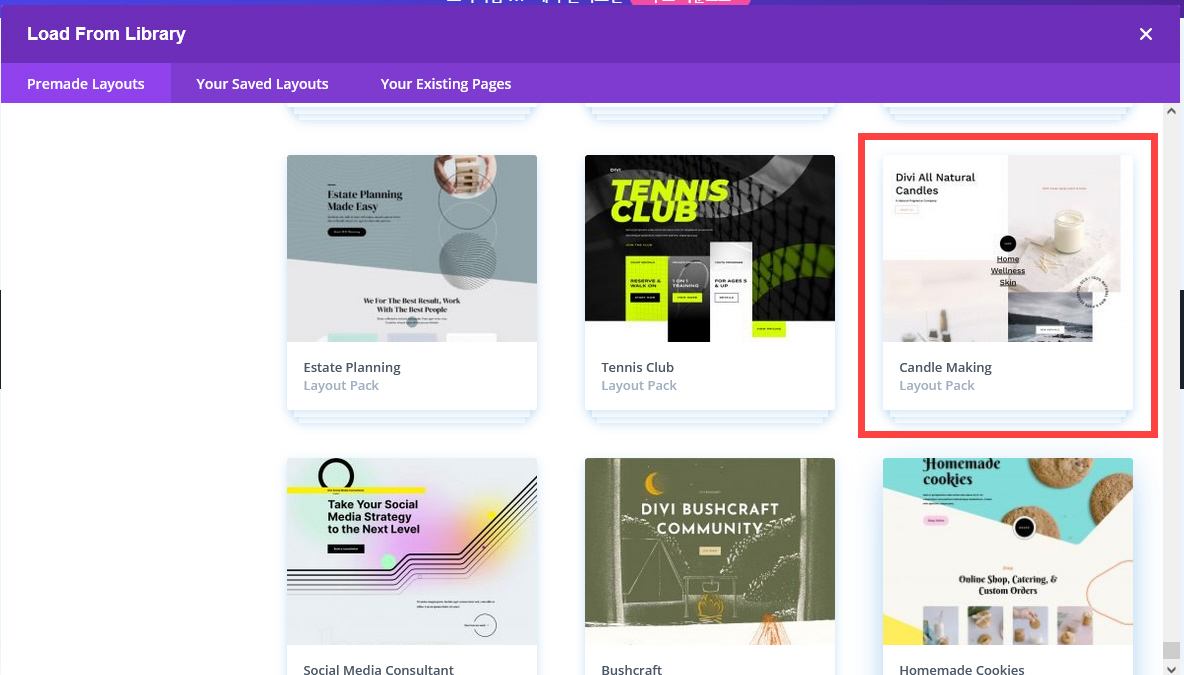Open the Candle Making layout pack thumbnail

(x=1007, y=248)
